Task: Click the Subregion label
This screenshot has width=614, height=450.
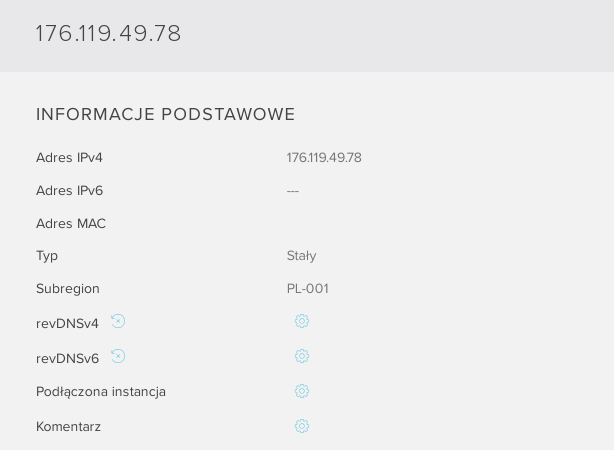Action: click(x=68, y=289)
